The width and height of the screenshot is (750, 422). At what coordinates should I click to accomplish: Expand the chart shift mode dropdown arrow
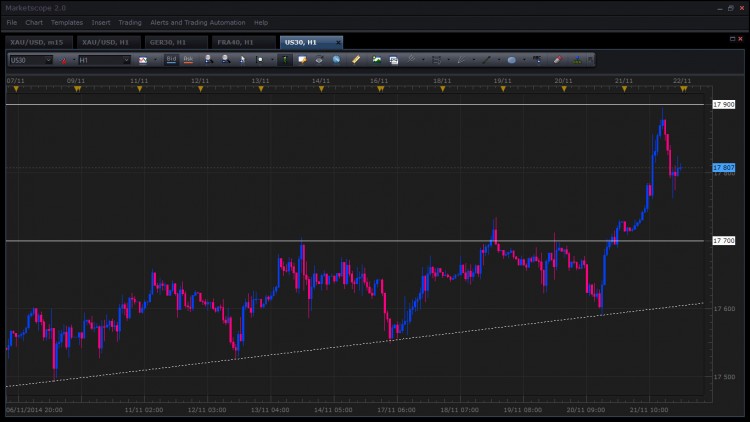point(272,60)
